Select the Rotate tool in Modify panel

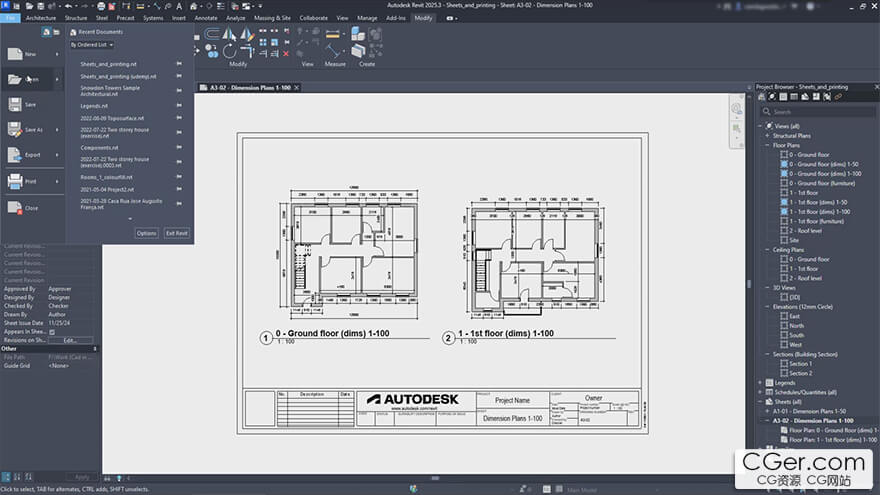(230, 52)
